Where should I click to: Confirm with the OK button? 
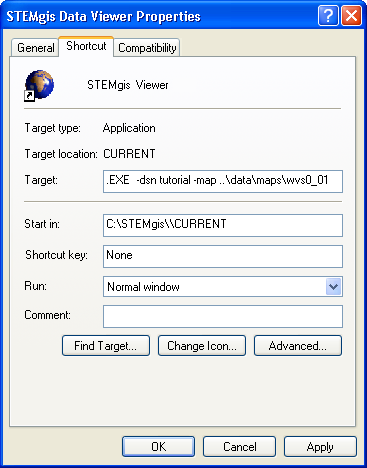pyautogui.click(x=158, y=447)
